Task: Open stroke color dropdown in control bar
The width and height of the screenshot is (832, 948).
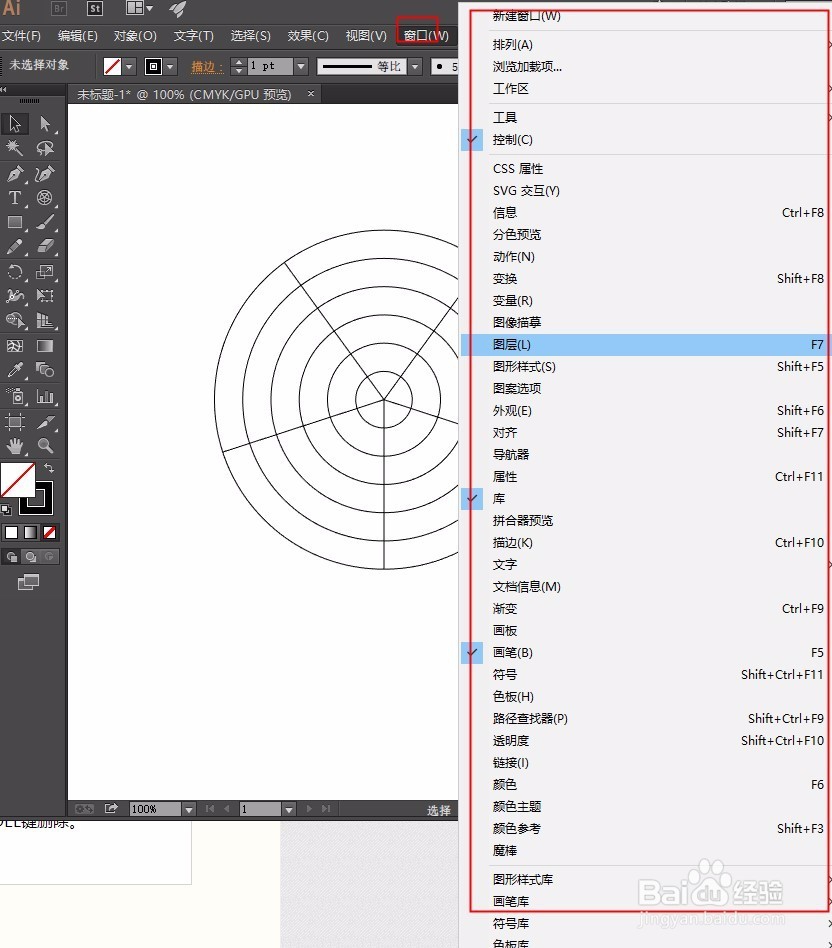Action: [171, 67]
